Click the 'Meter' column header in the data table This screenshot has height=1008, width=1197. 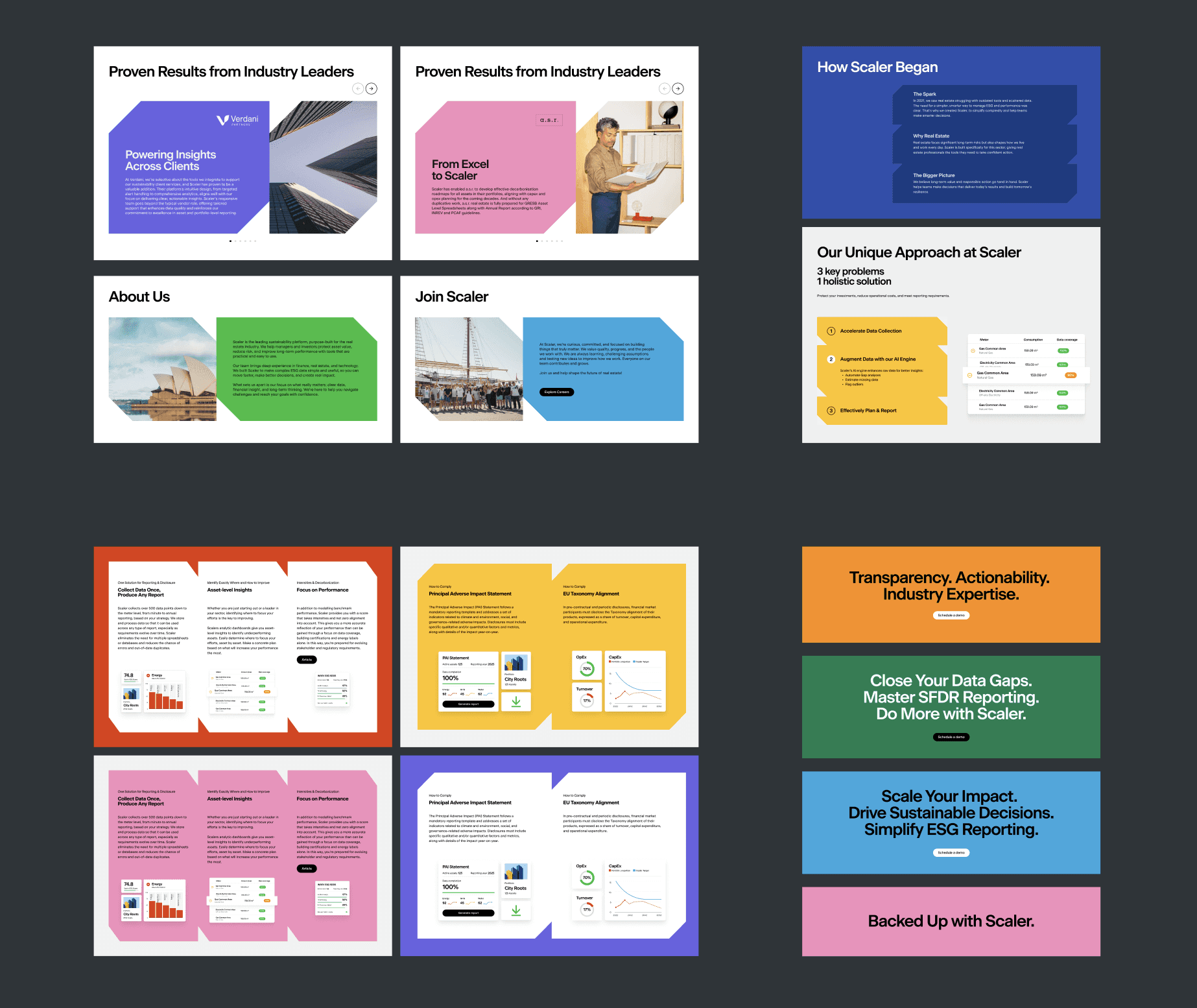tap(984, 339)
